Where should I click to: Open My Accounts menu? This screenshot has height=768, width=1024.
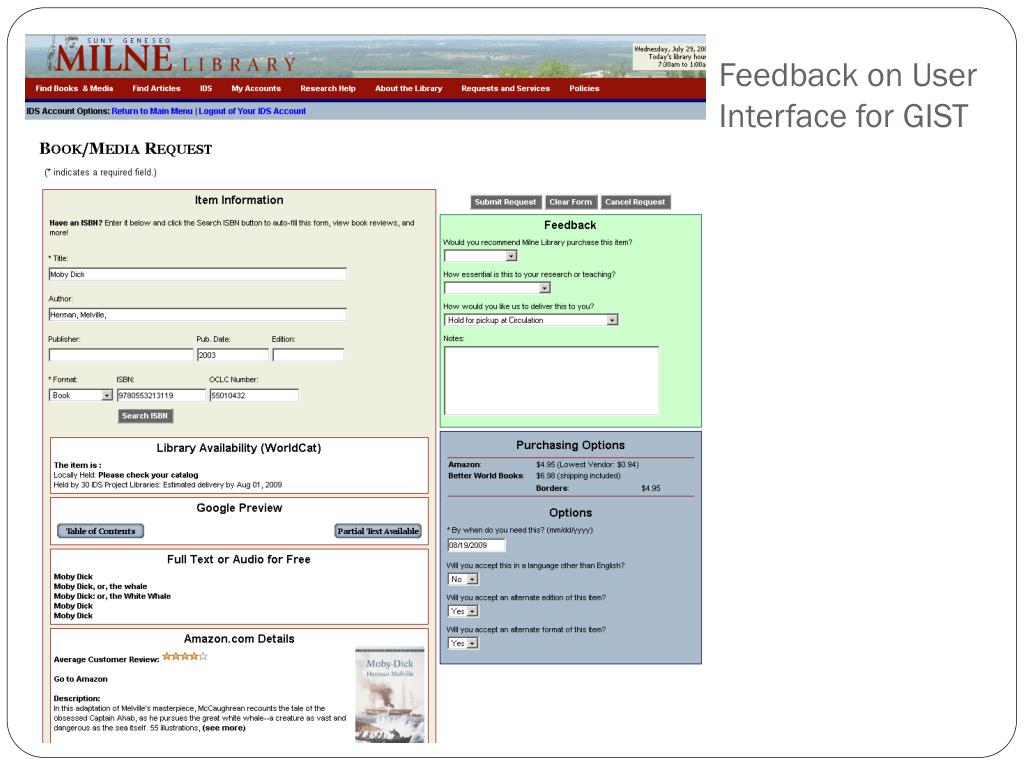256,88
